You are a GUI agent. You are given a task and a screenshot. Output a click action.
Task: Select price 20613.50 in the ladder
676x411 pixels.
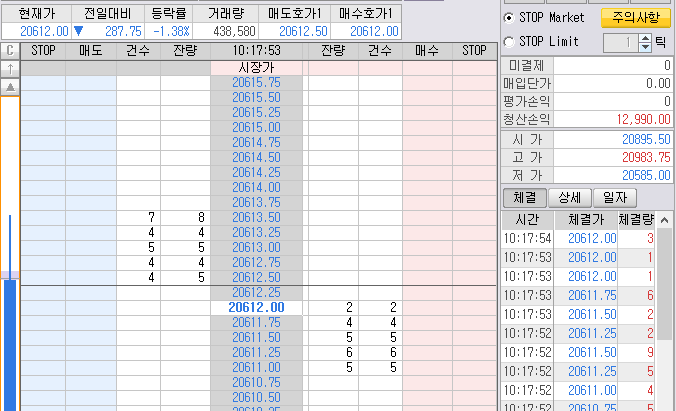257,217
